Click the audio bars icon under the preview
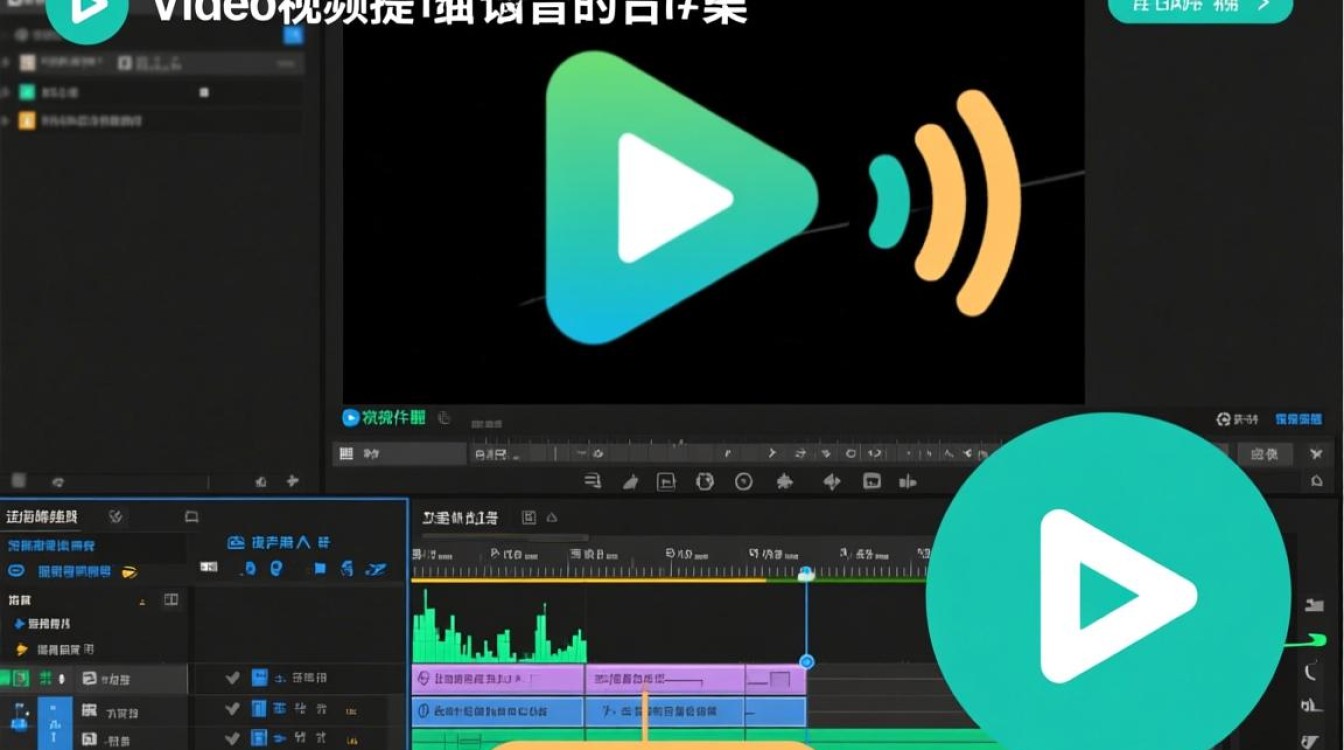 (x=908, y=482)
